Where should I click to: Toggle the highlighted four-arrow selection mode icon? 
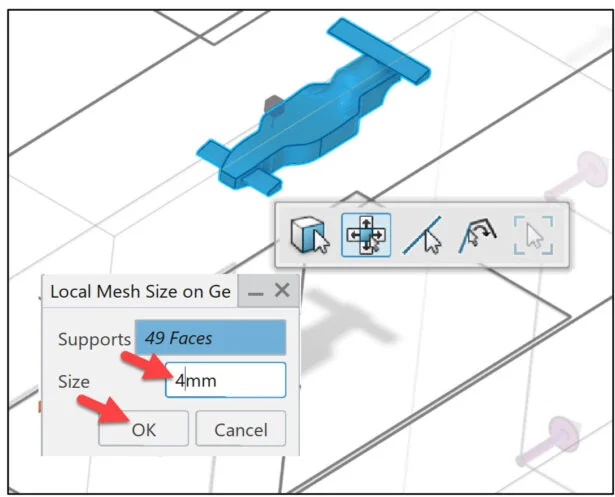tap(366, 235)
